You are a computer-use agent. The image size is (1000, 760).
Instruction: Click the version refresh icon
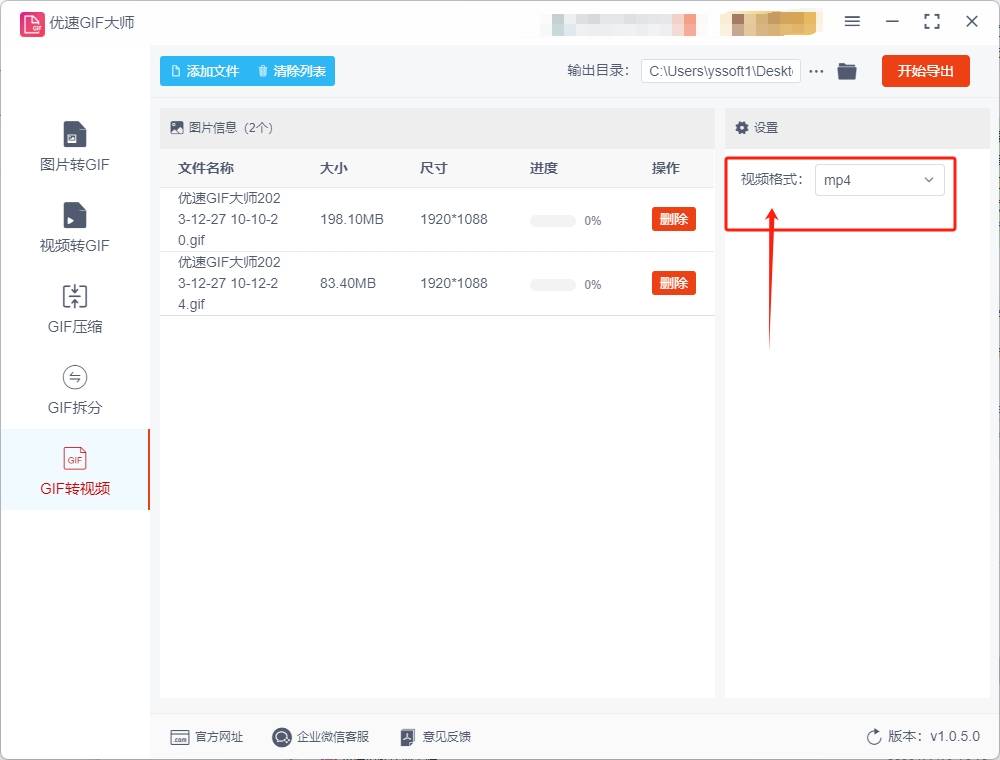(872, 737)
